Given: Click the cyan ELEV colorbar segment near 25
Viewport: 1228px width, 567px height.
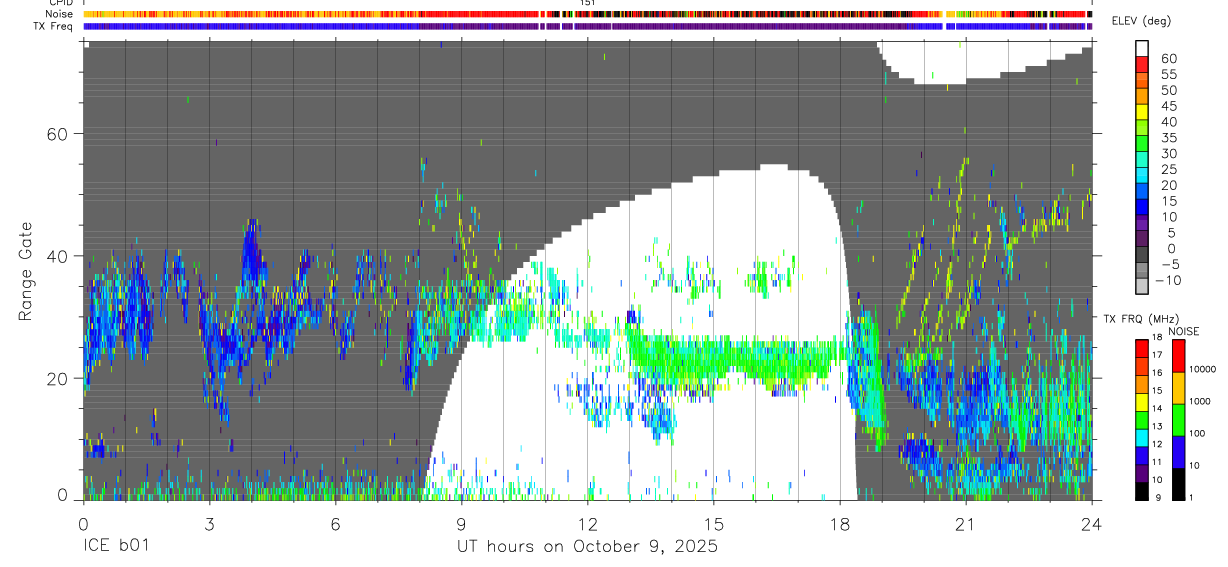Looking at the screenshot, I should (x=1142, y=174).
